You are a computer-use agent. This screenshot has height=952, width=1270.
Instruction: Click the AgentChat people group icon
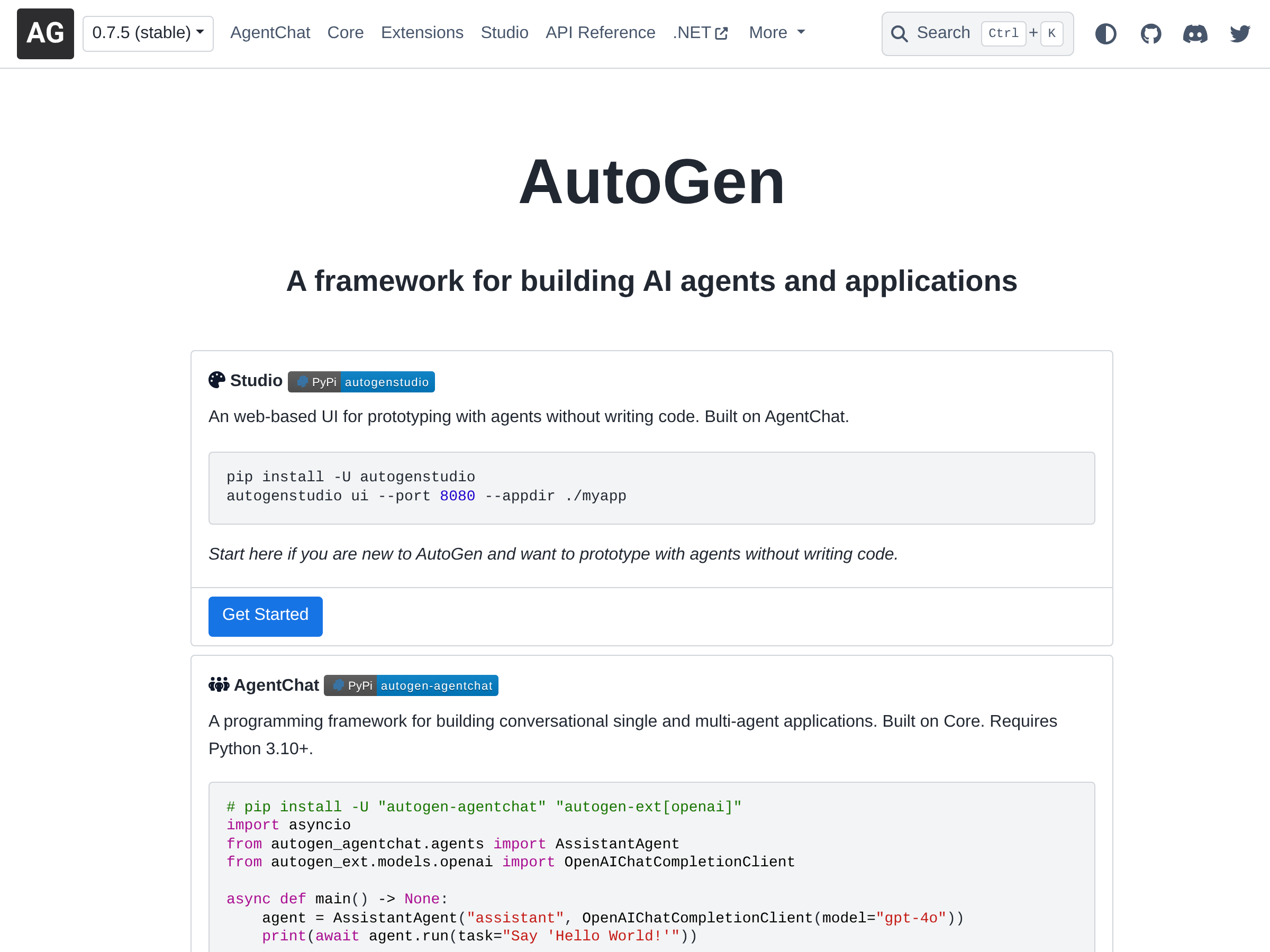(x=218, y=684)
